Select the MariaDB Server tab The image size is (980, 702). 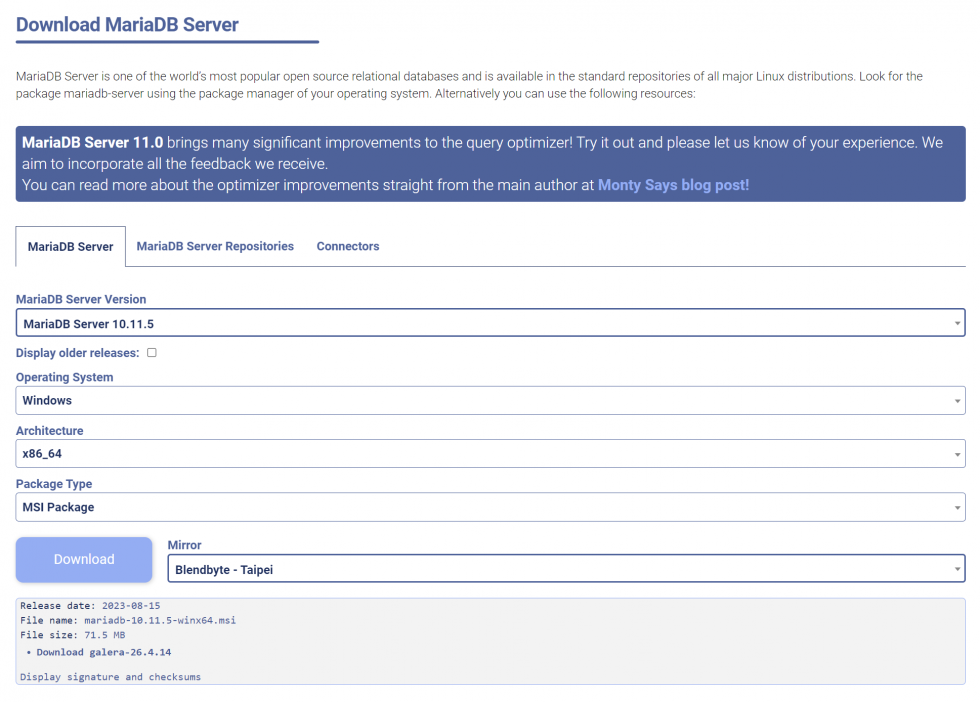[x=70, y=246]
